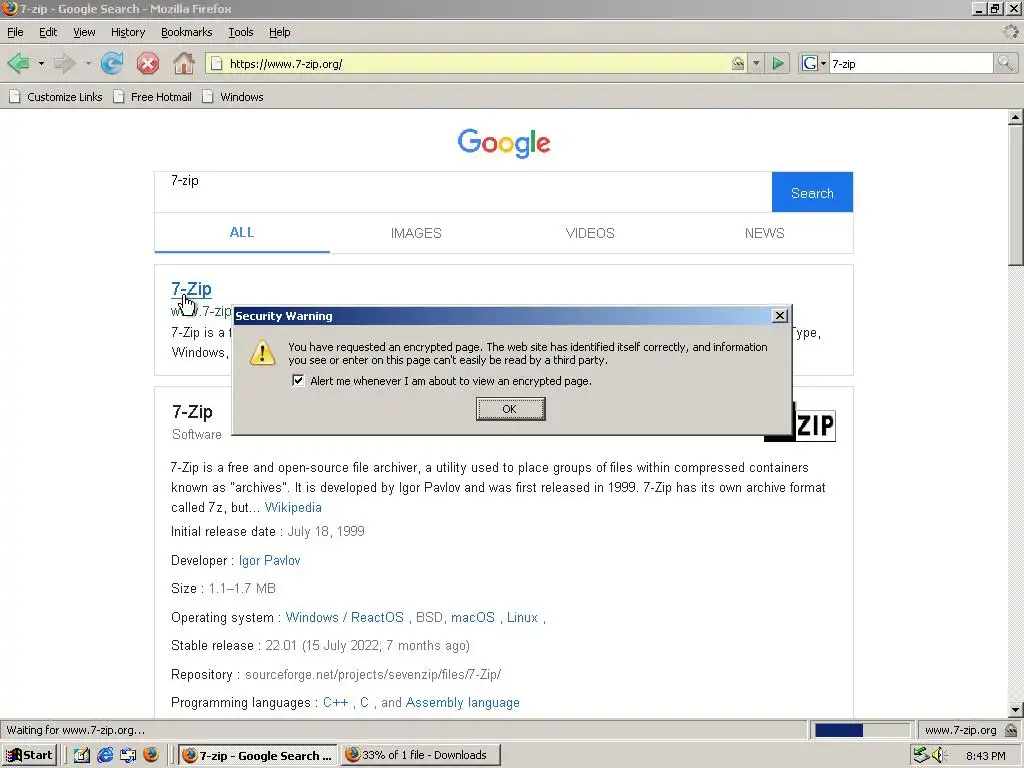Open the Bookmarks menu
Viewport: 1024px width, 768px height.
pos(186,32)
